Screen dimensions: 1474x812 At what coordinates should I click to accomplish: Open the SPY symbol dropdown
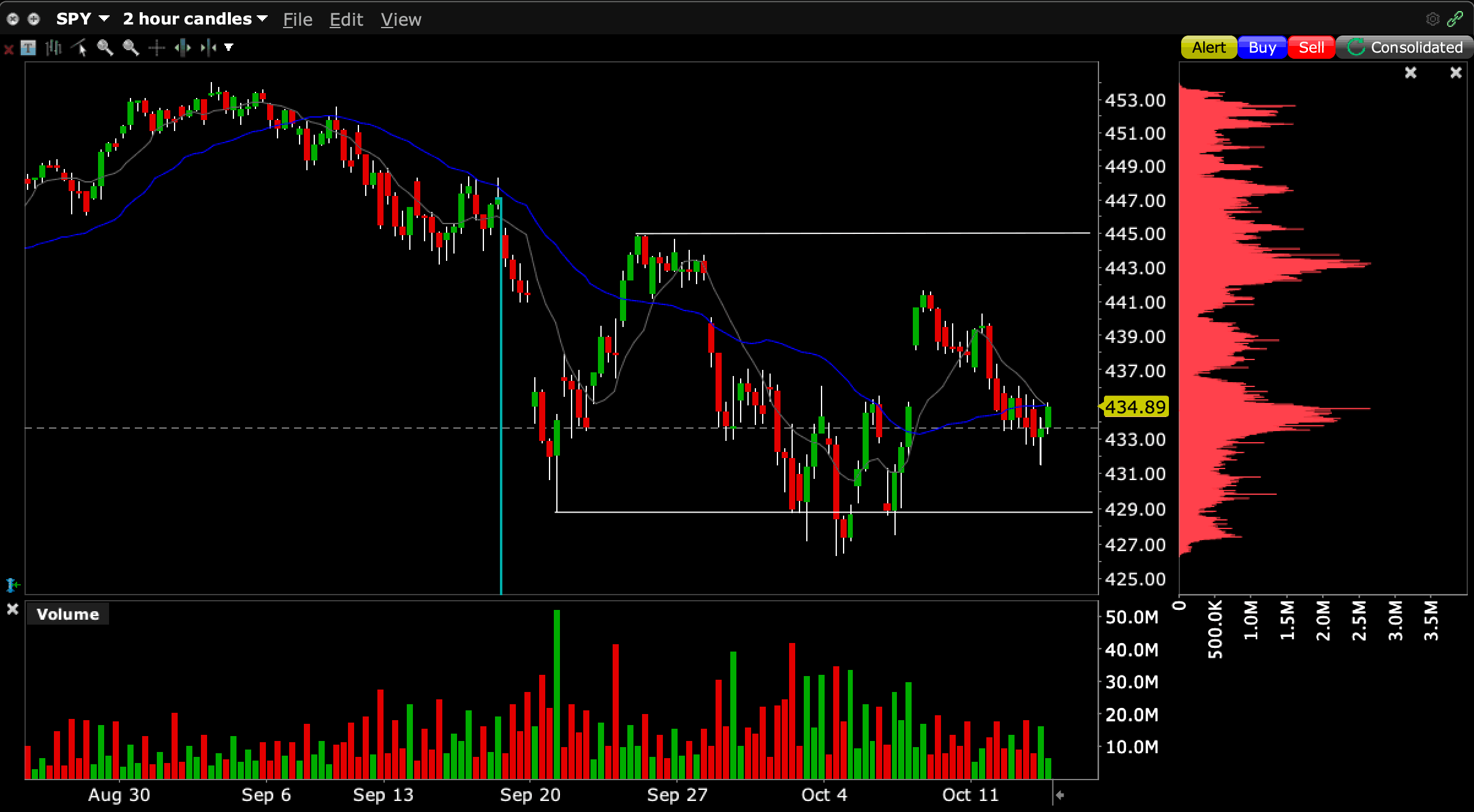pos(83,19)
